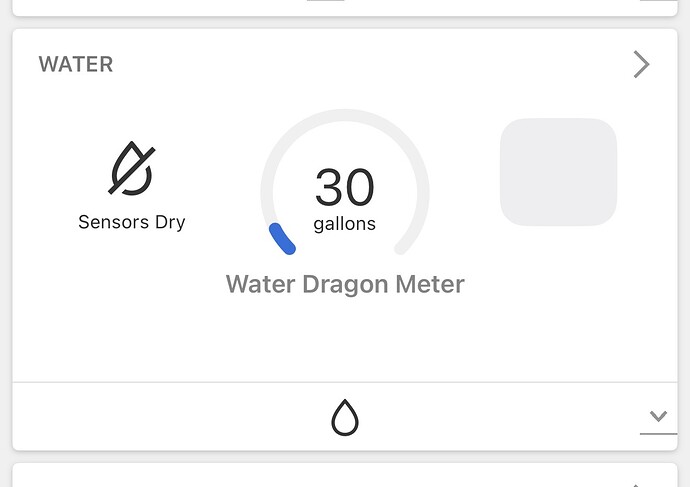The width and height of the screenshot is (690, 487).
Task: Tap the up chevron on the next card
Action: (636, 485)
